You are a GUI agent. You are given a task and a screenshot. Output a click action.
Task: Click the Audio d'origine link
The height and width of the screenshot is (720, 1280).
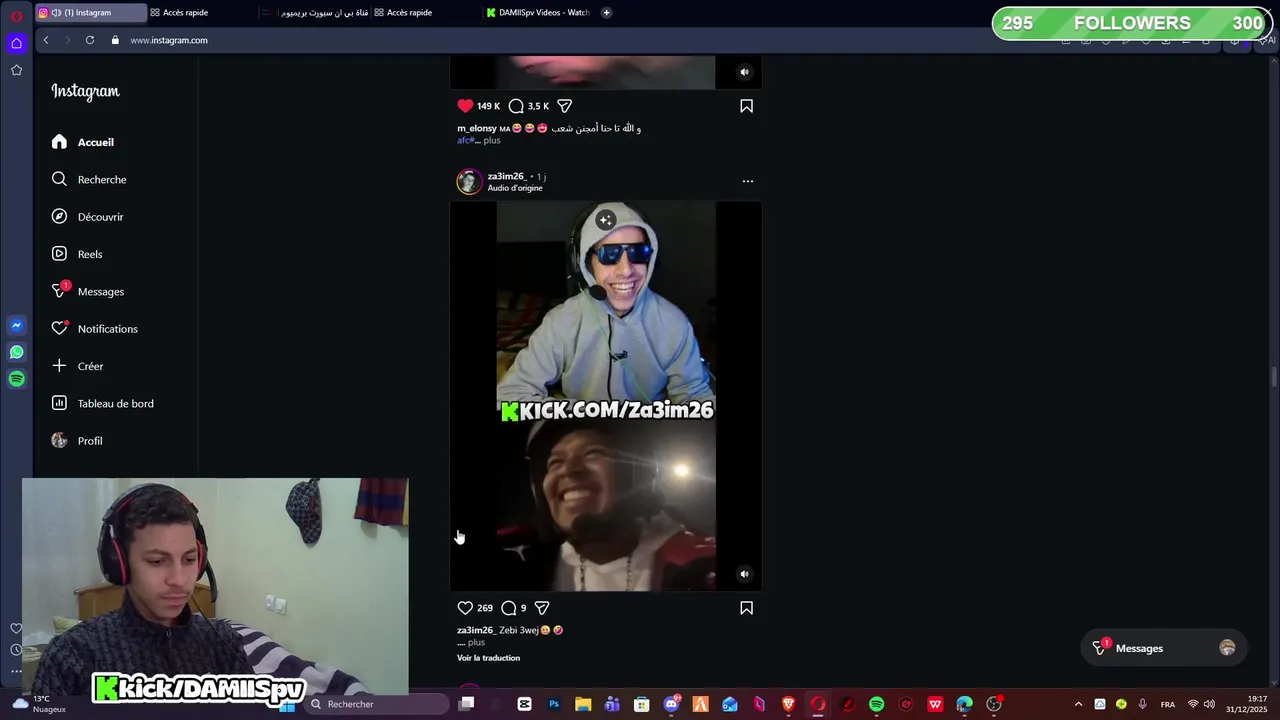[x=515, y=188]
